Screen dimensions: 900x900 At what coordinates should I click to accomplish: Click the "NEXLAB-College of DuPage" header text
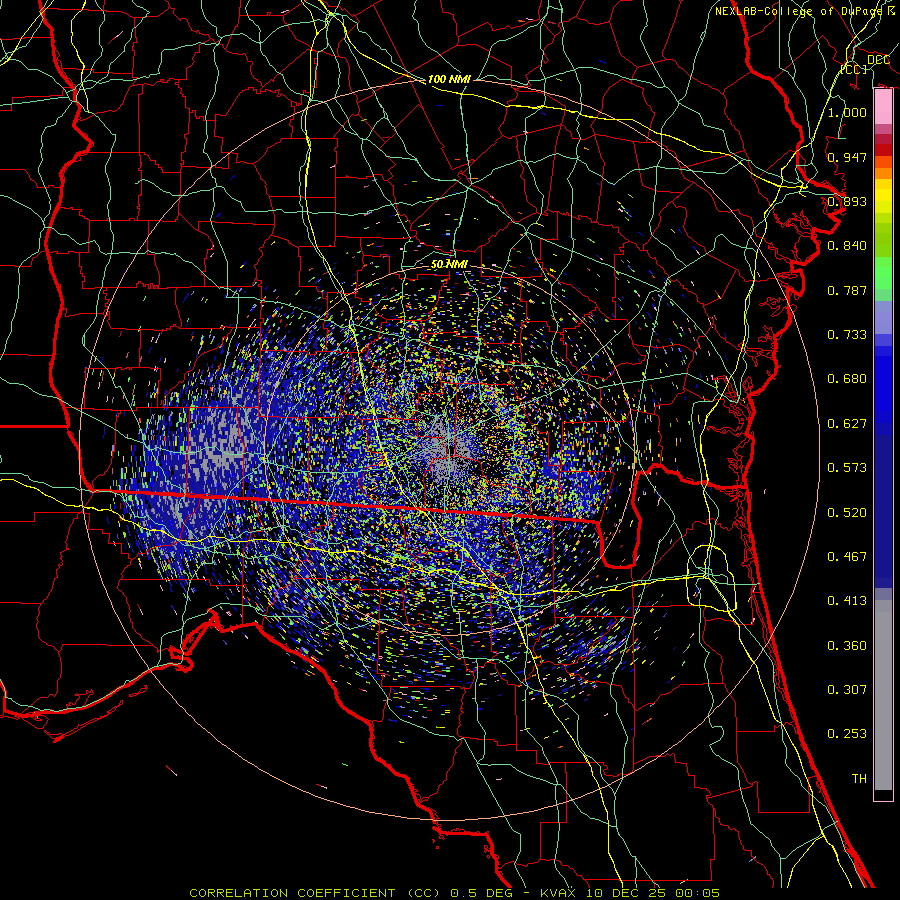point(798,11)
